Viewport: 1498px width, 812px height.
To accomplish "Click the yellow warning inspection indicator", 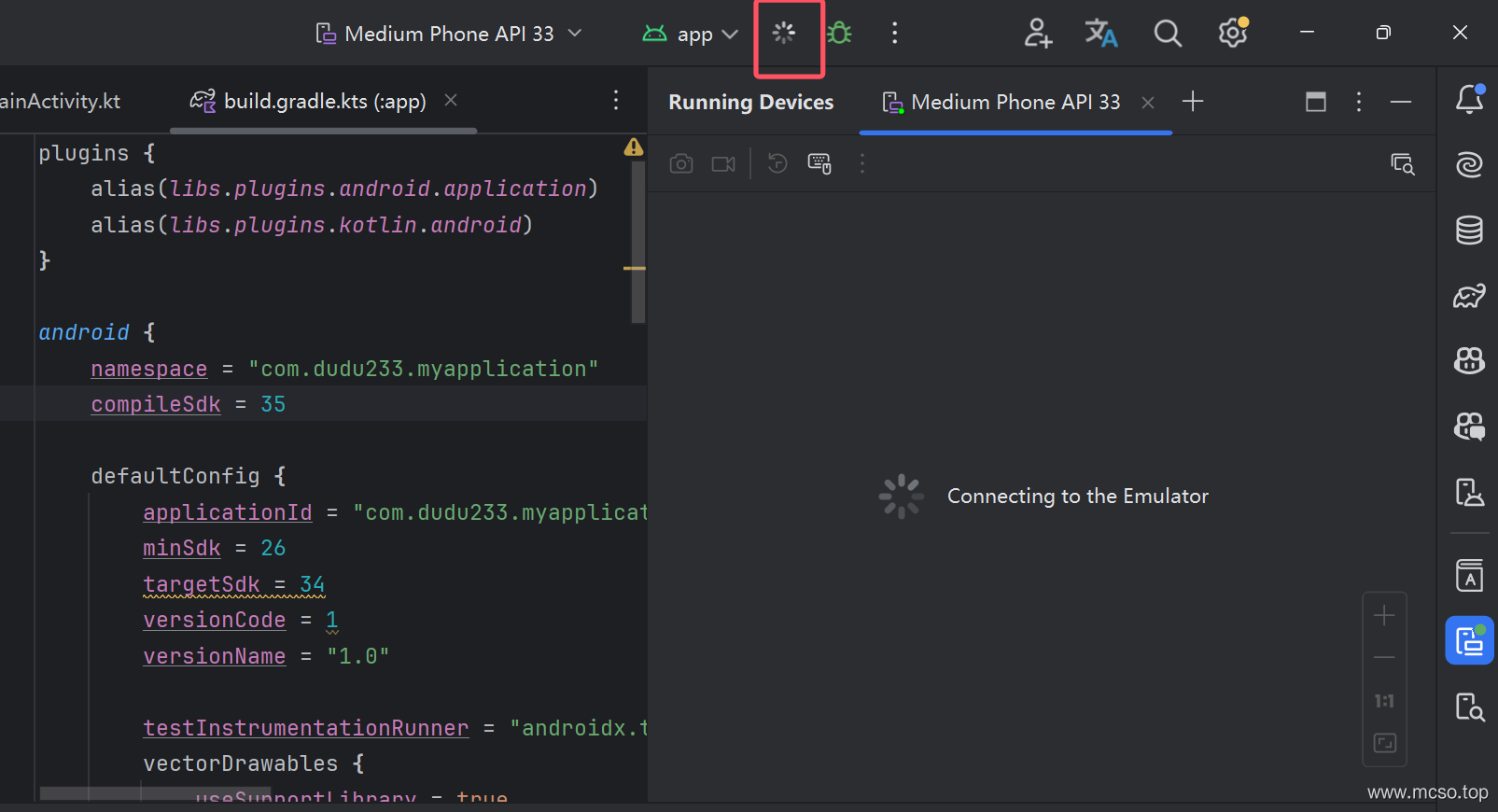I will 634,147.
